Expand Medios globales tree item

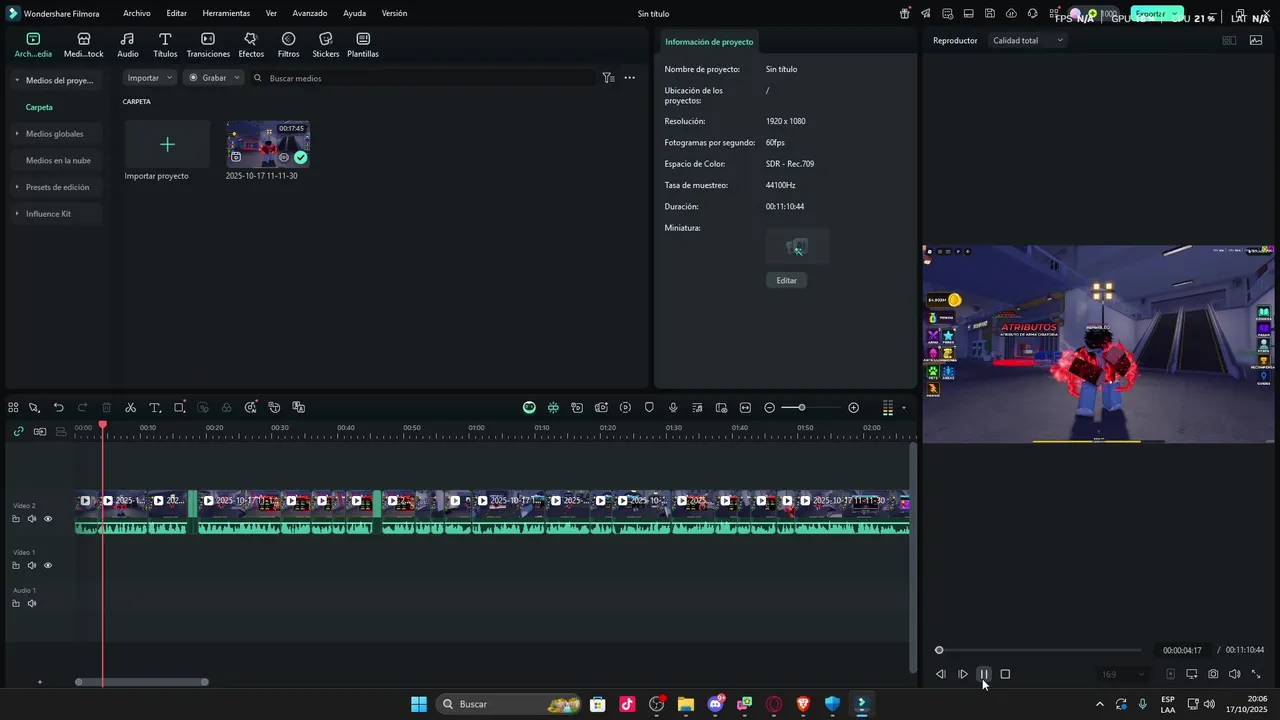[17, 133]
